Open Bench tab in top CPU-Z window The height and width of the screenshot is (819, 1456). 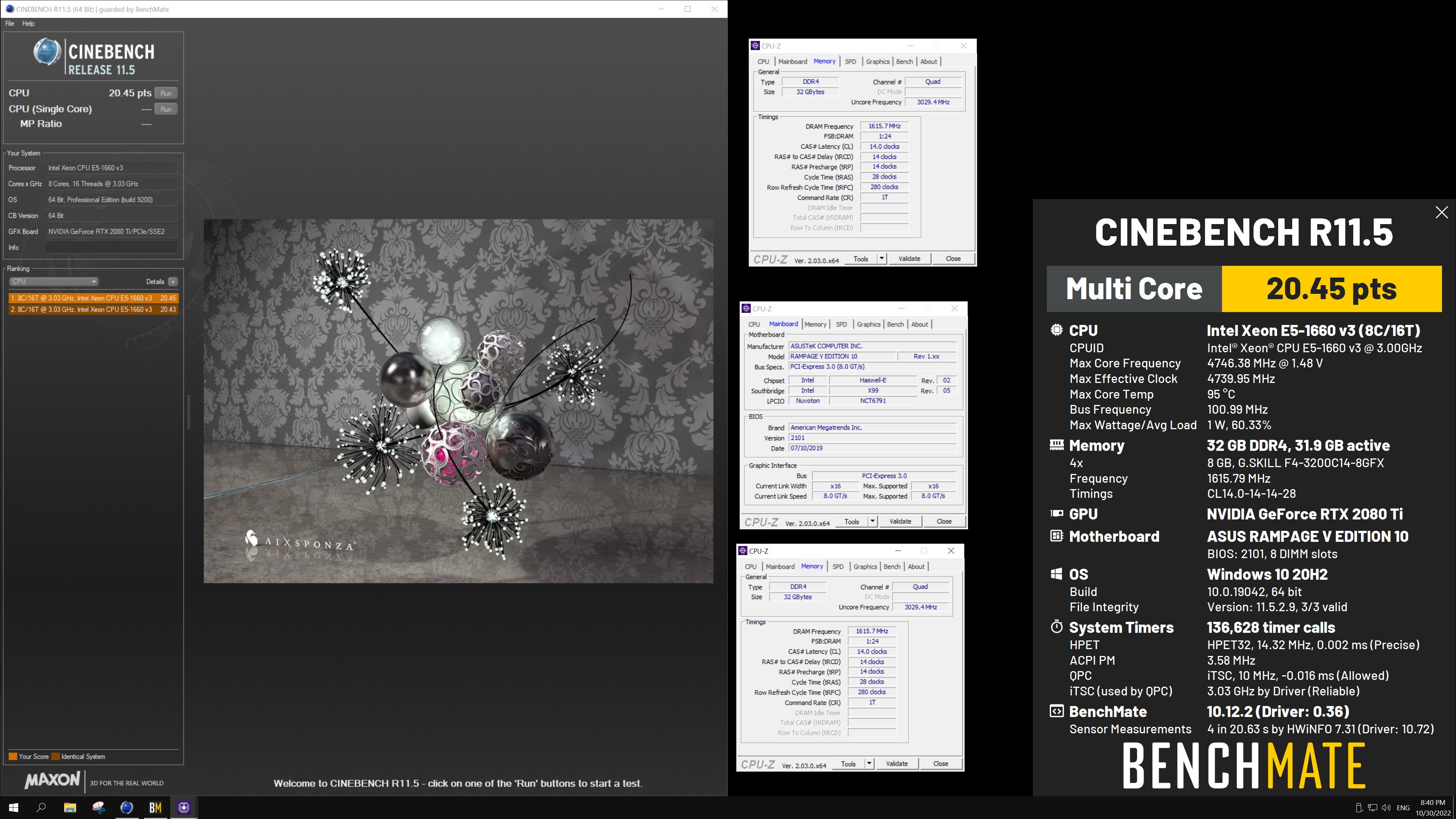(x=904, y=61)
